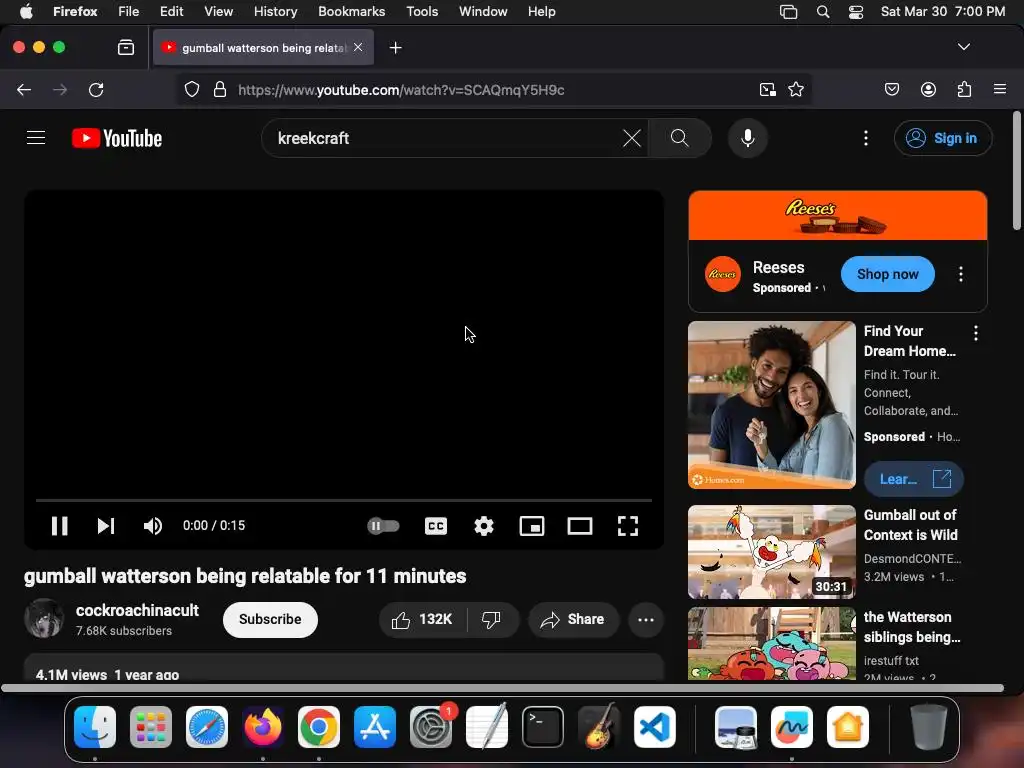
Task: Open macOS Control Center
Action: 856,12
